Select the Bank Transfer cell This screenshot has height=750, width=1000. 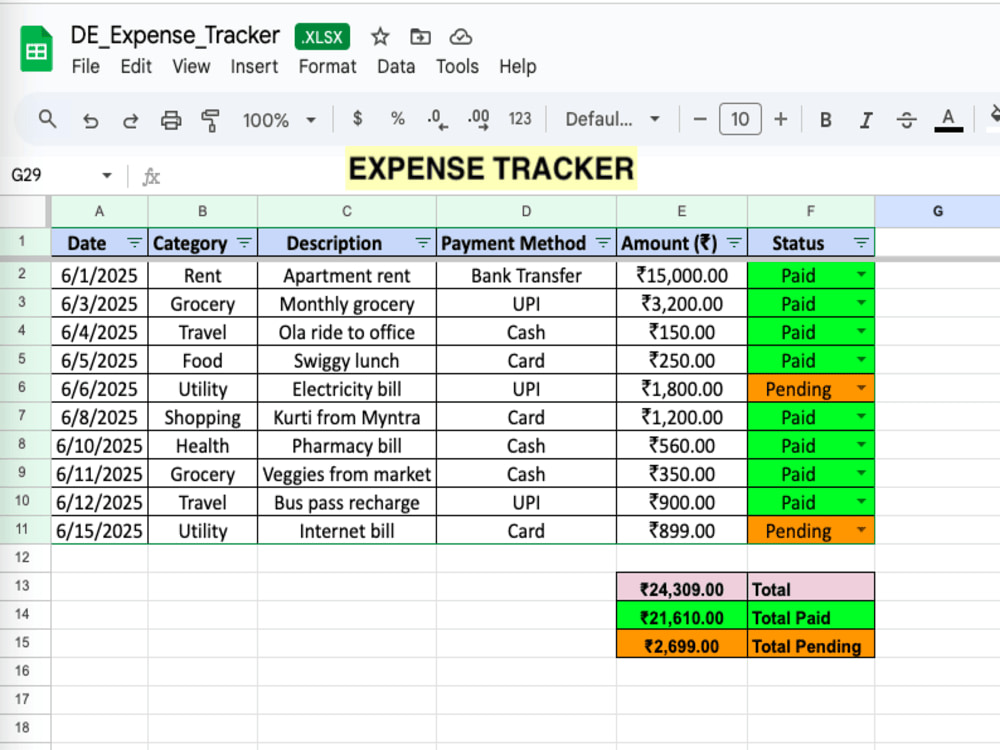(526, 276)
